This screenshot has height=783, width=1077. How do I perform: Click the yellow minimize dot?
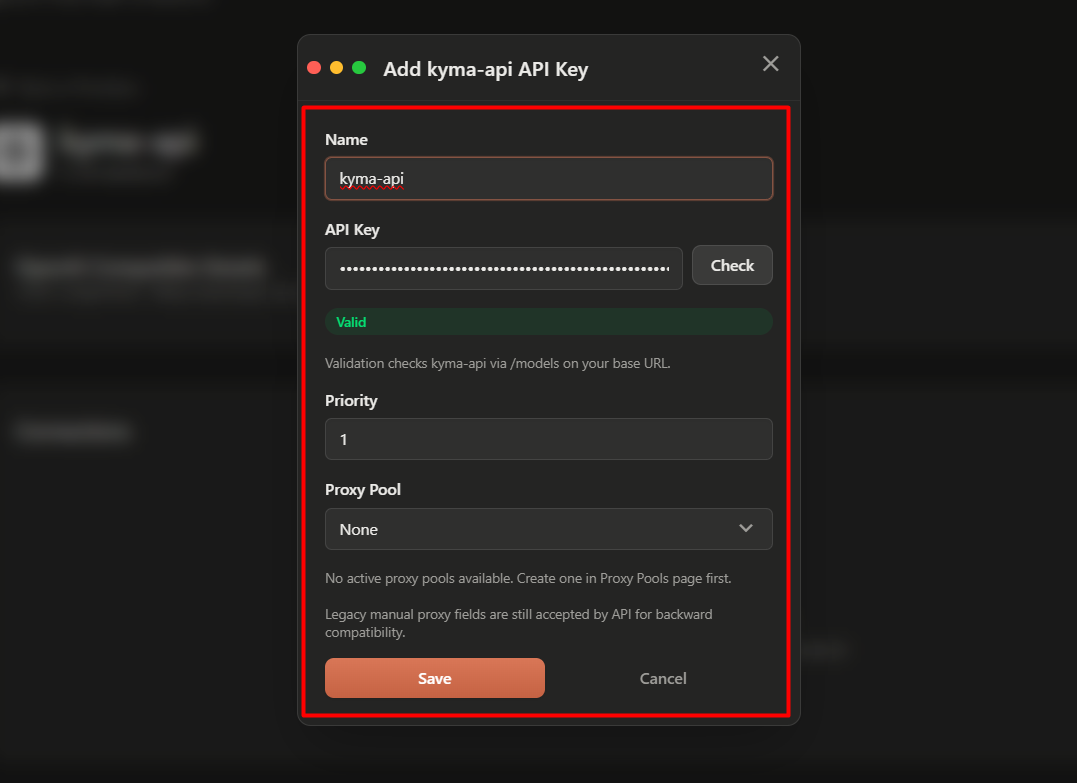[x=336, y=67]
